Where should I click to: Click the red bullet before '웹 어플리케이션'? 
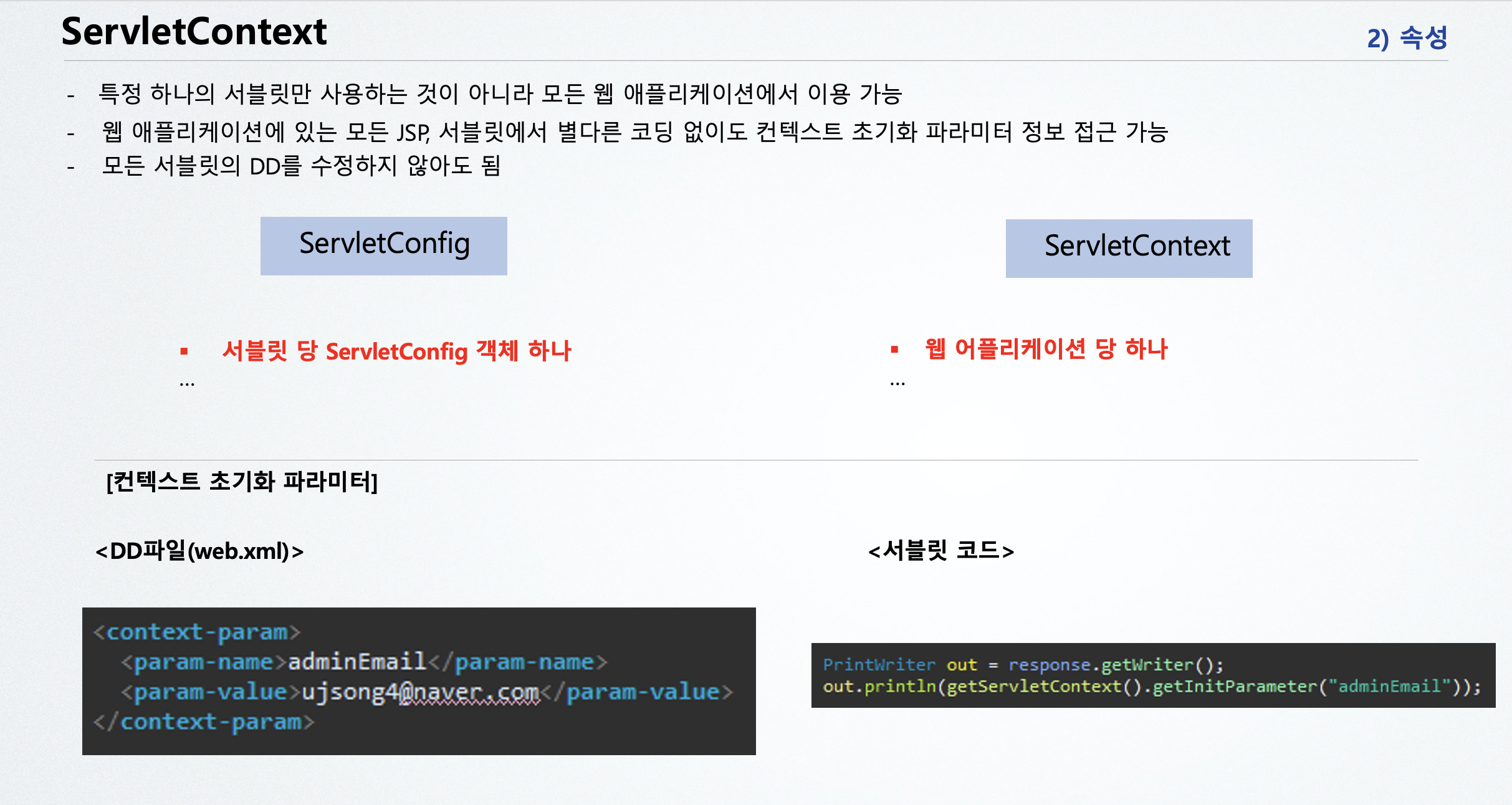[894, 350]
